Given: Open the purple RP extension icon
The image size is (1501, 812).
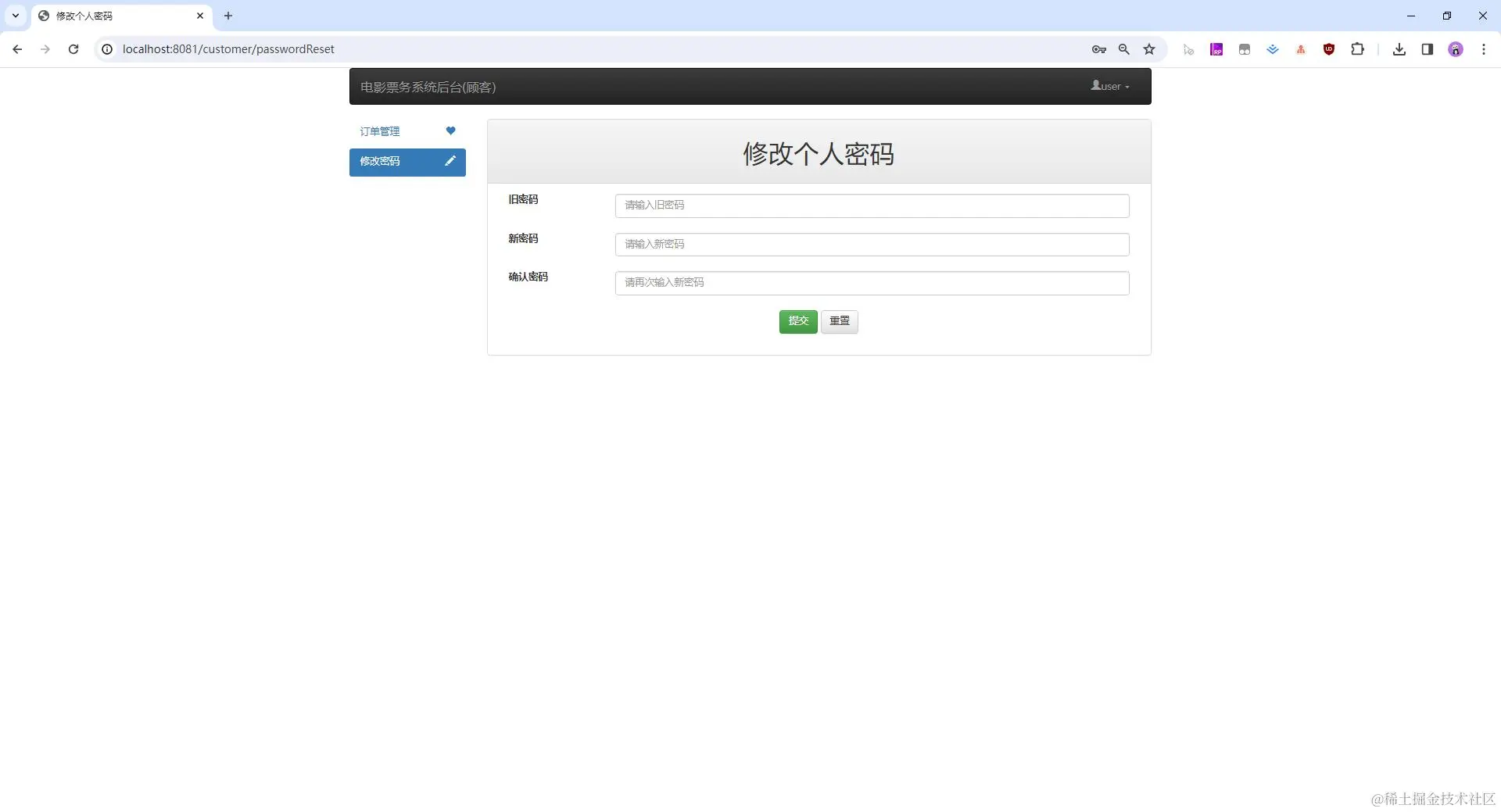Looking at the screenshot, I should point(1216,49).
